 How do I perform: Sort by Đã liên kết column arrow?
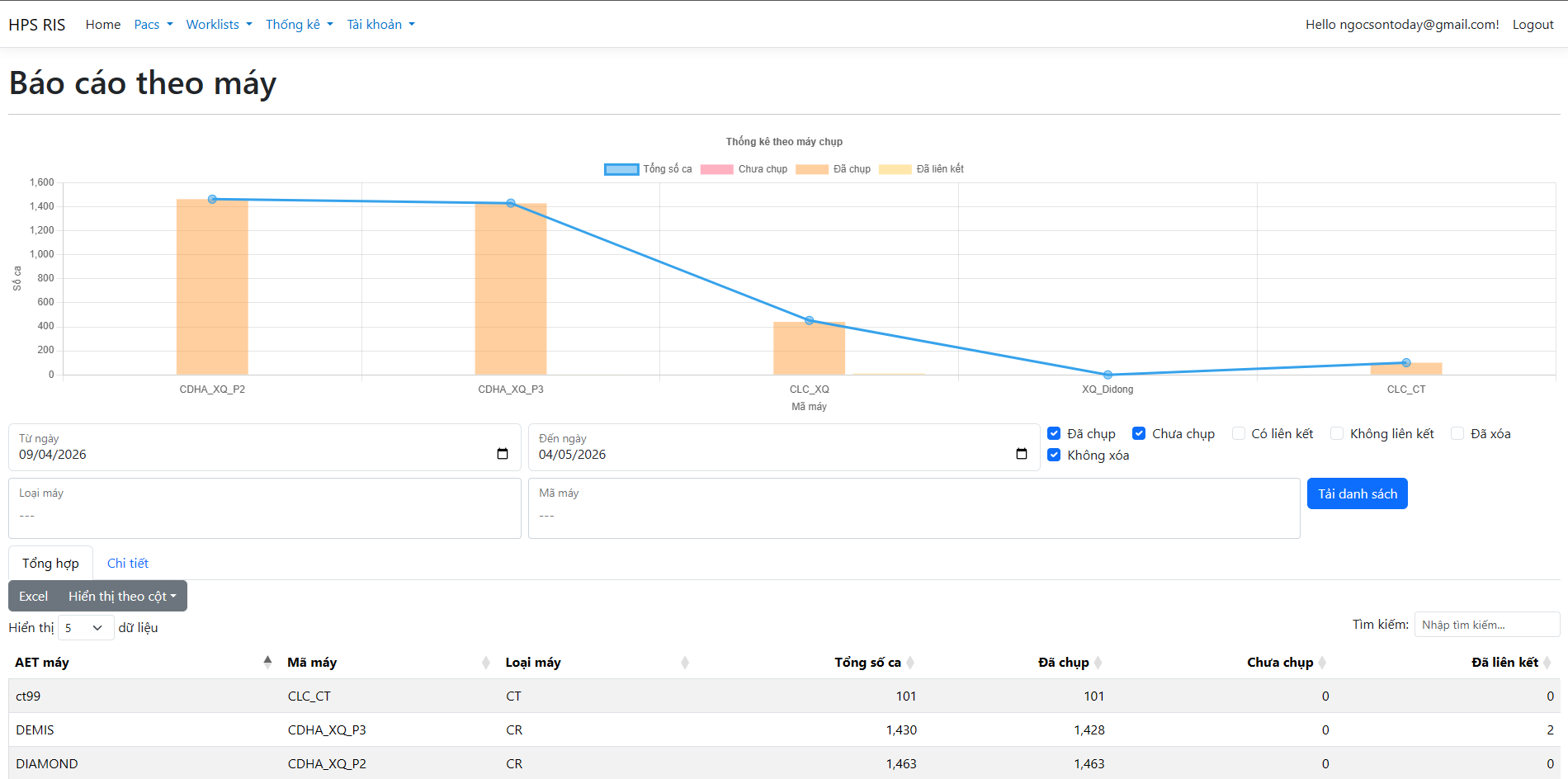coord(1547,662)
